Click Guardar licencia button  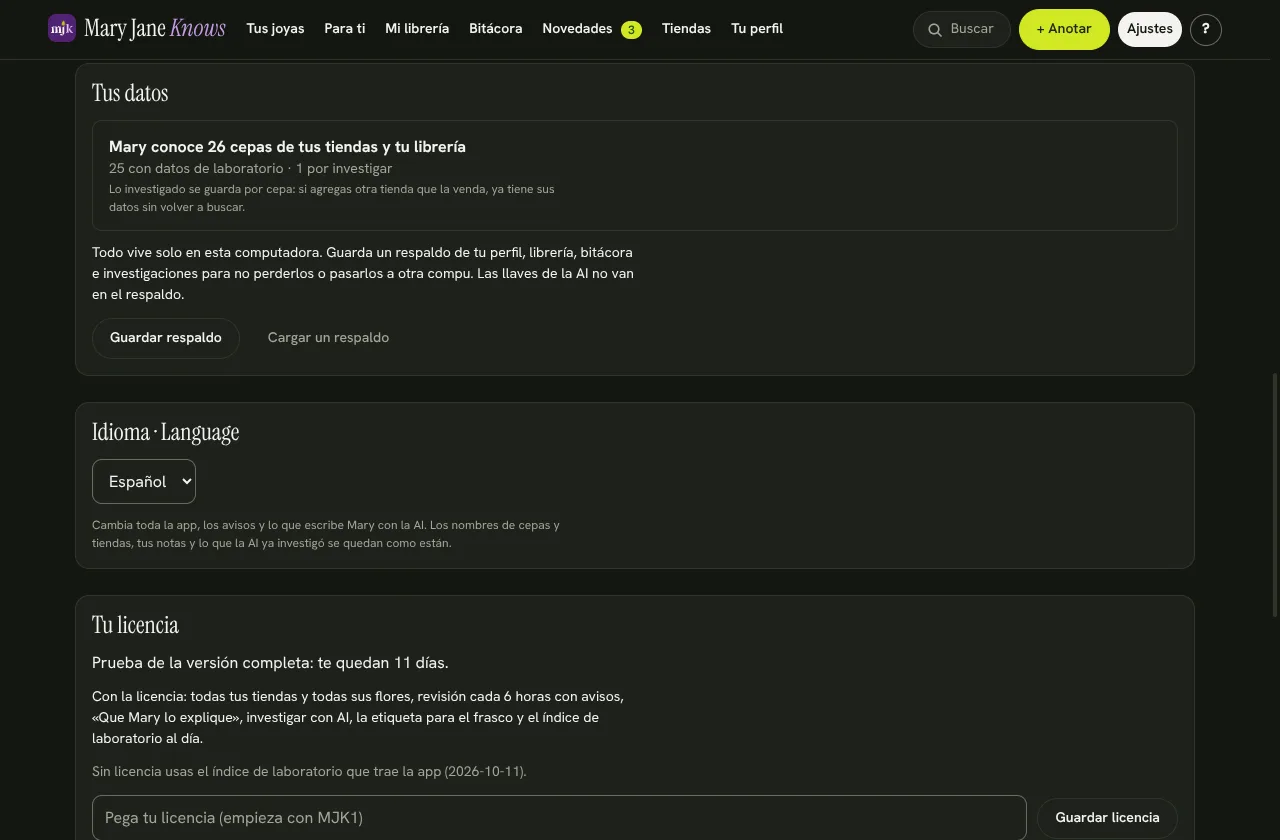tap(1108, 818)
